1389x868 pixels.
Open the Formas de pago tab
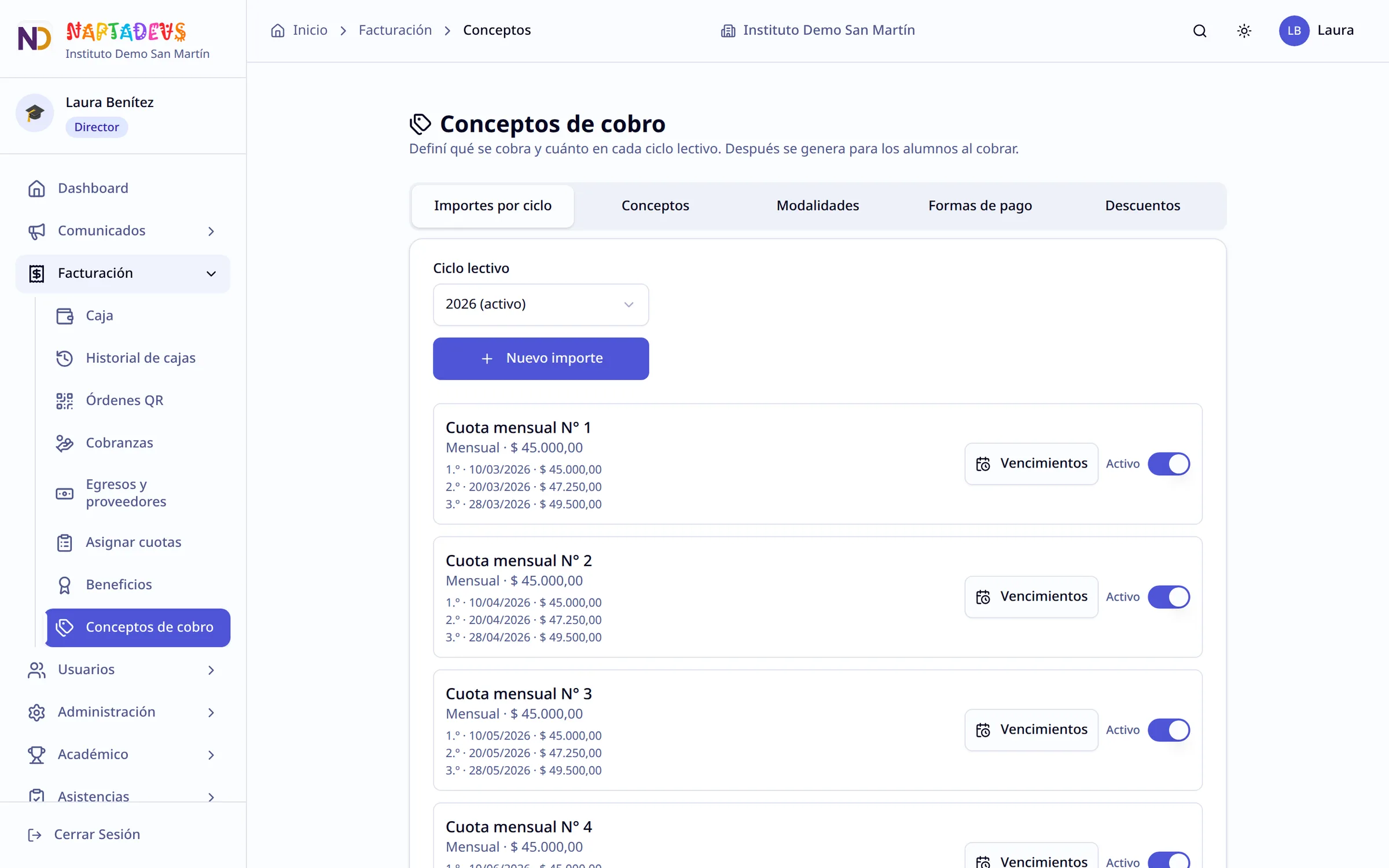(x=980, y=206)
